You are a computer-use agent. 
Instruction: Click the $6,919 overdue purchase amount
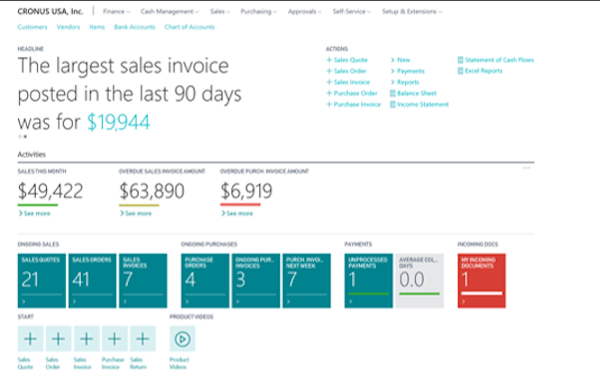(246, 191)
